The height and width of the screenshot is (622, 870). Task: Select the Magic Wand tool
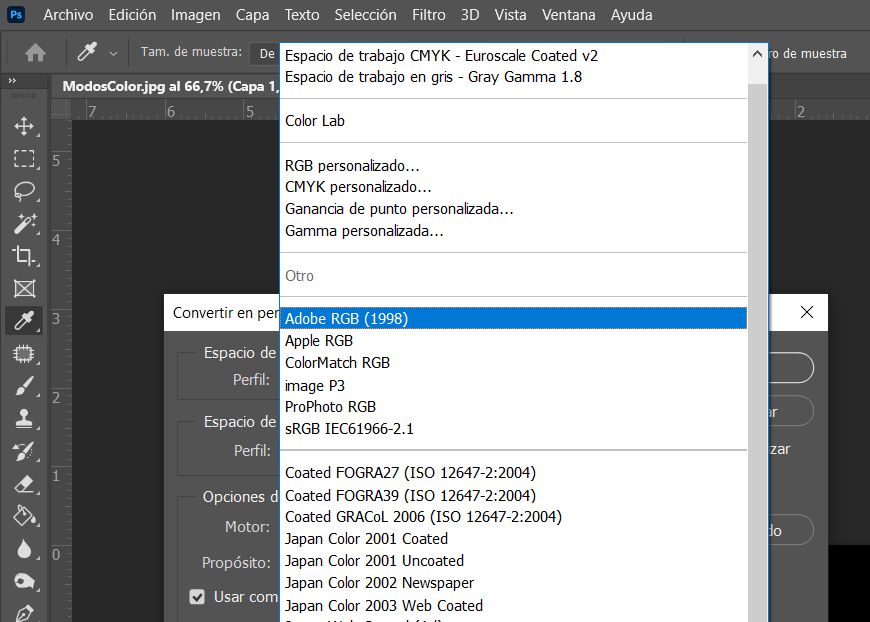pos(24,223)
